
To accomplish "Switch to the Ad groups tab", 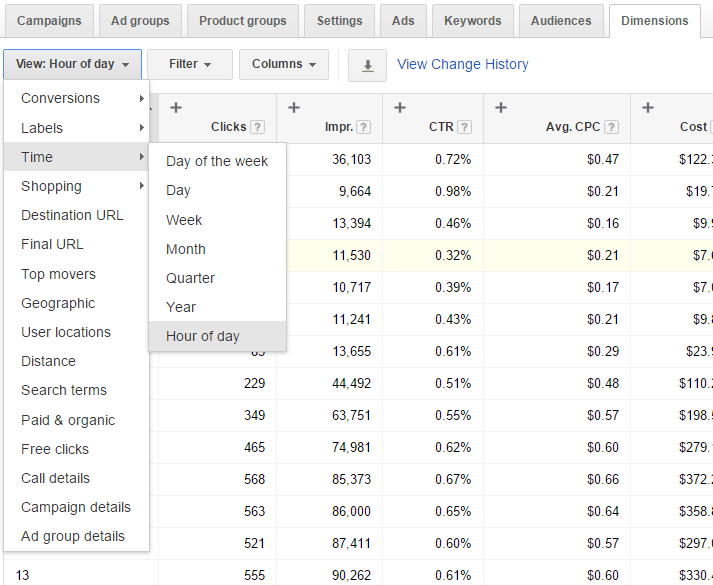I will coord(140,20).
